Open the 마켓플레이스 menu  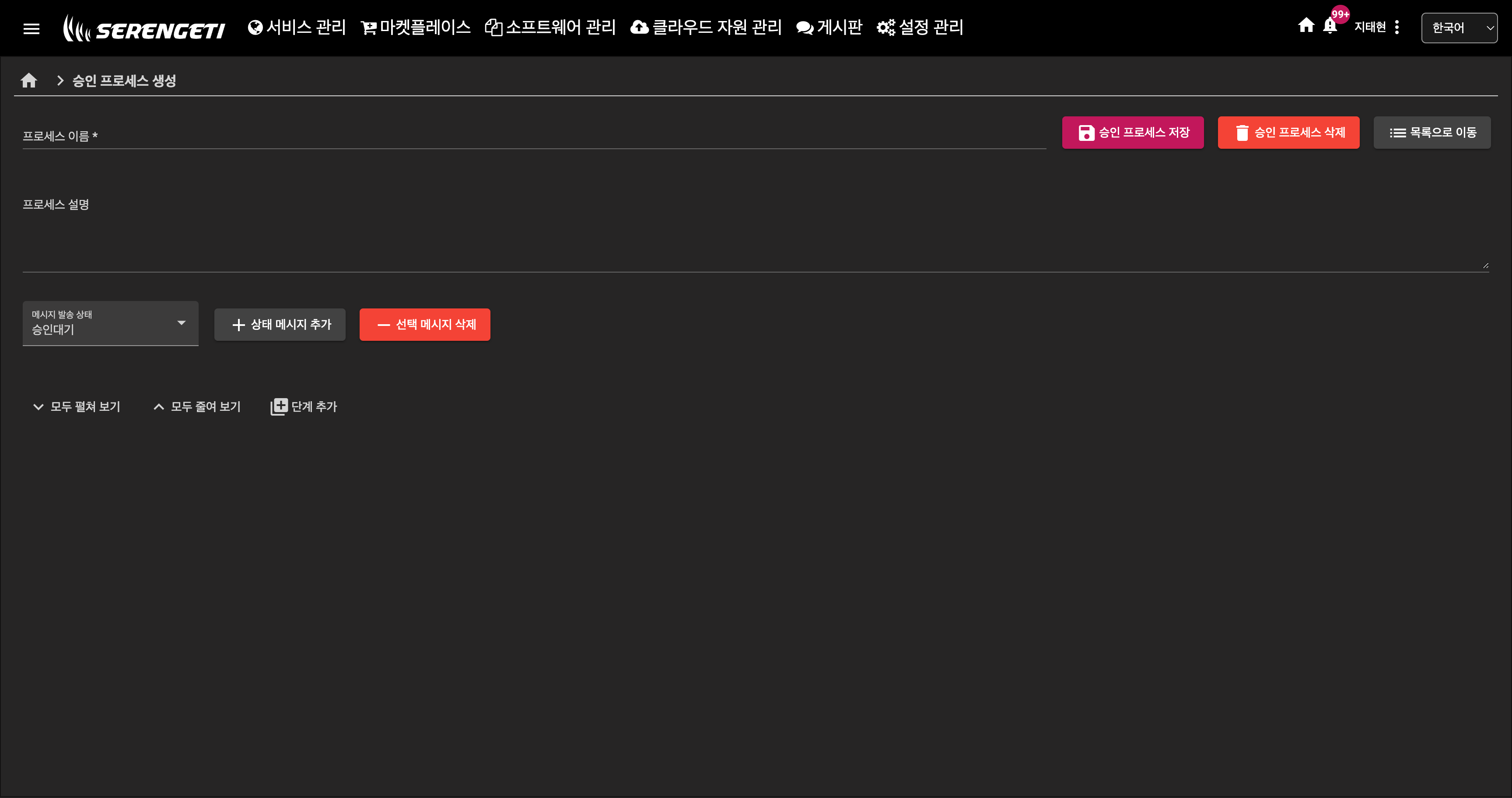tap(416, 27)
